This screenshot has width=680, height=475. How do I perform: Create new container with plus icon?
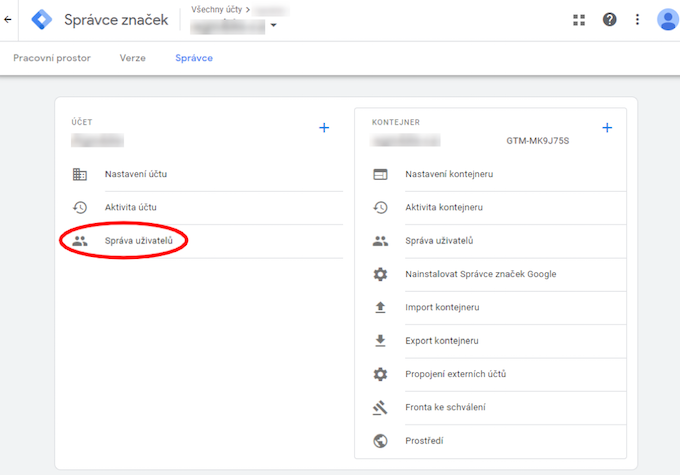[607, 128]
